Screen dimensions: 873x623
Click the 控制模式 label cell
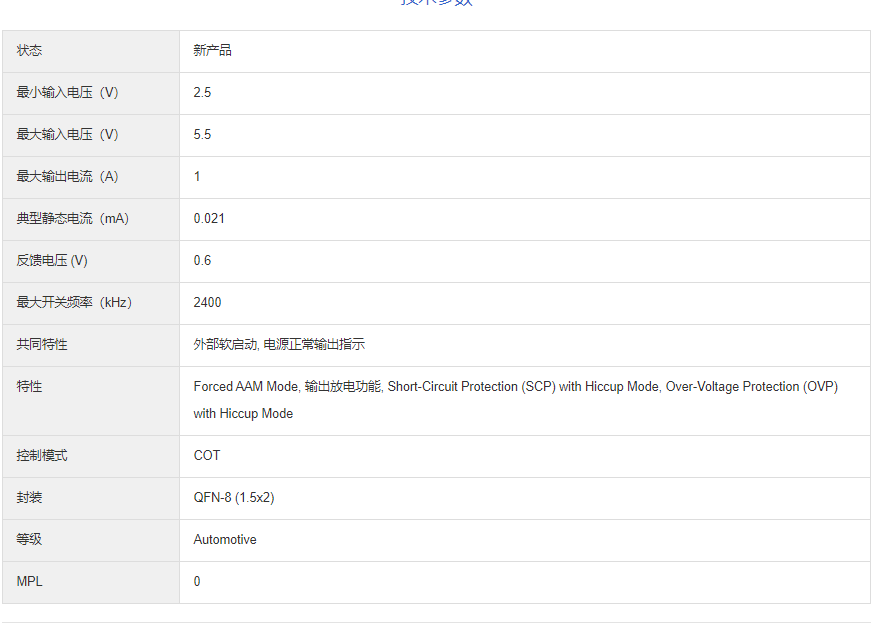tap(91, 456)
